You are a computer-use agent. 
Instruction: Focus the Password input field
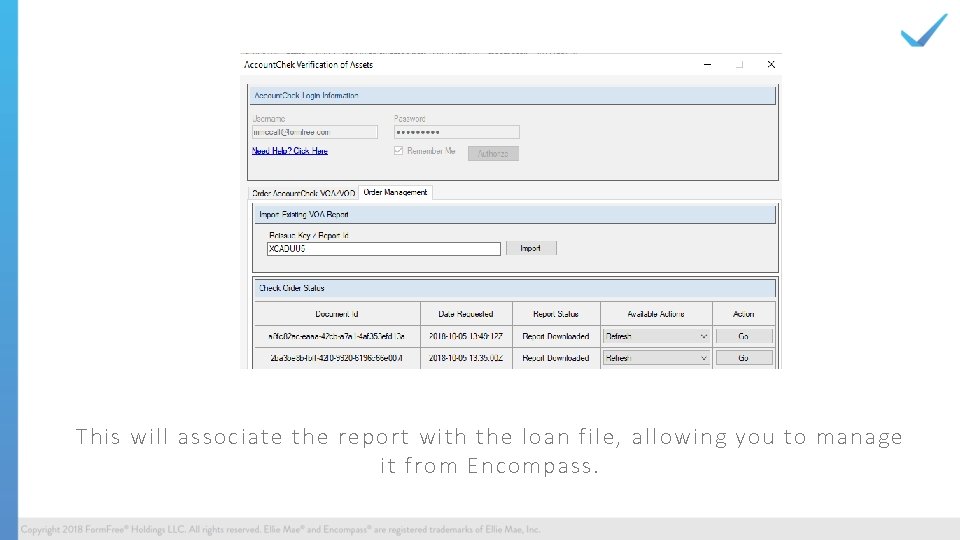(x=457, y=132)
